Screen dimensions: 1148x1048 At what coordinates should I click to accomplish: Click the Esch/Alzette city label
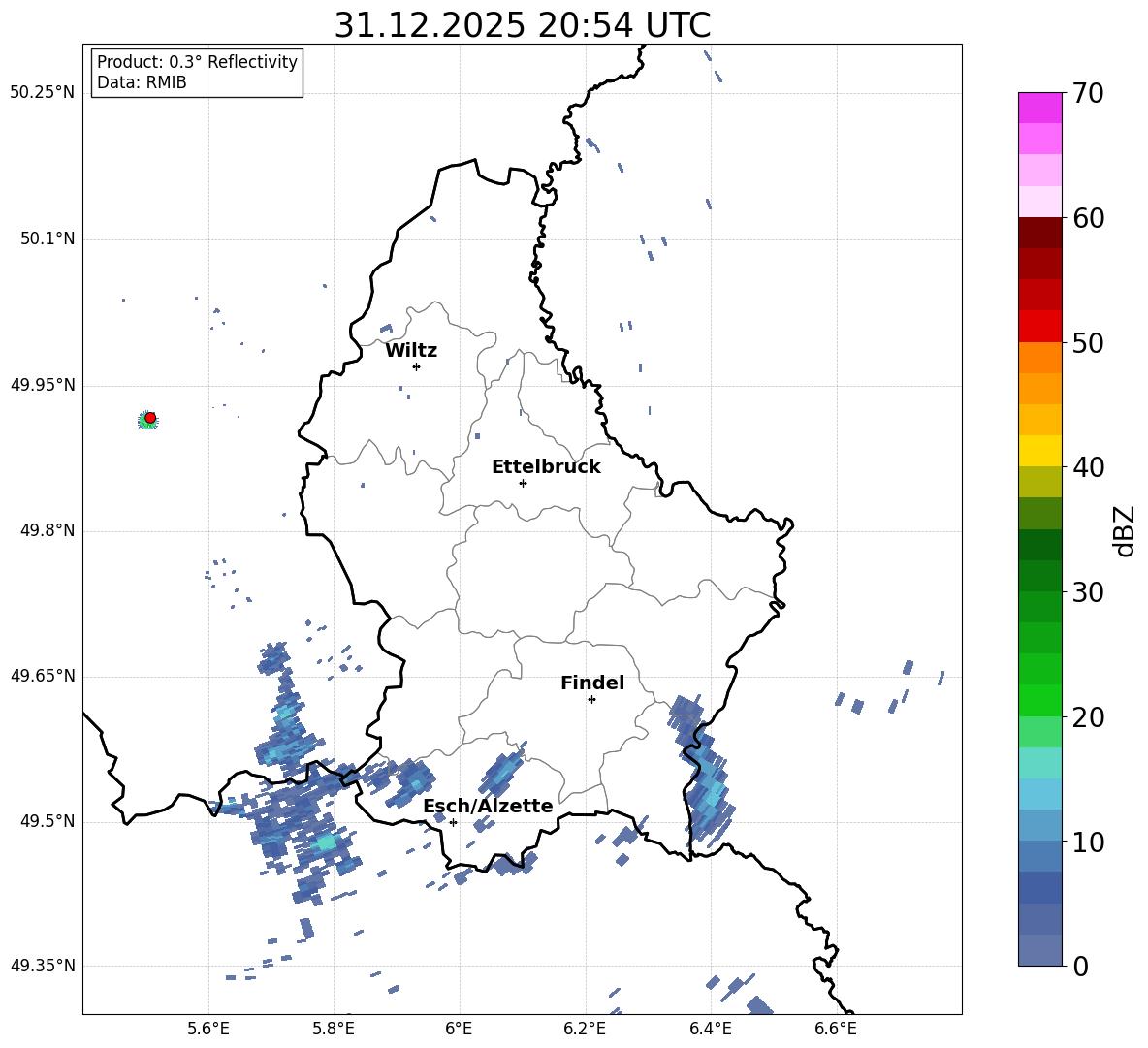pos(489,806)
